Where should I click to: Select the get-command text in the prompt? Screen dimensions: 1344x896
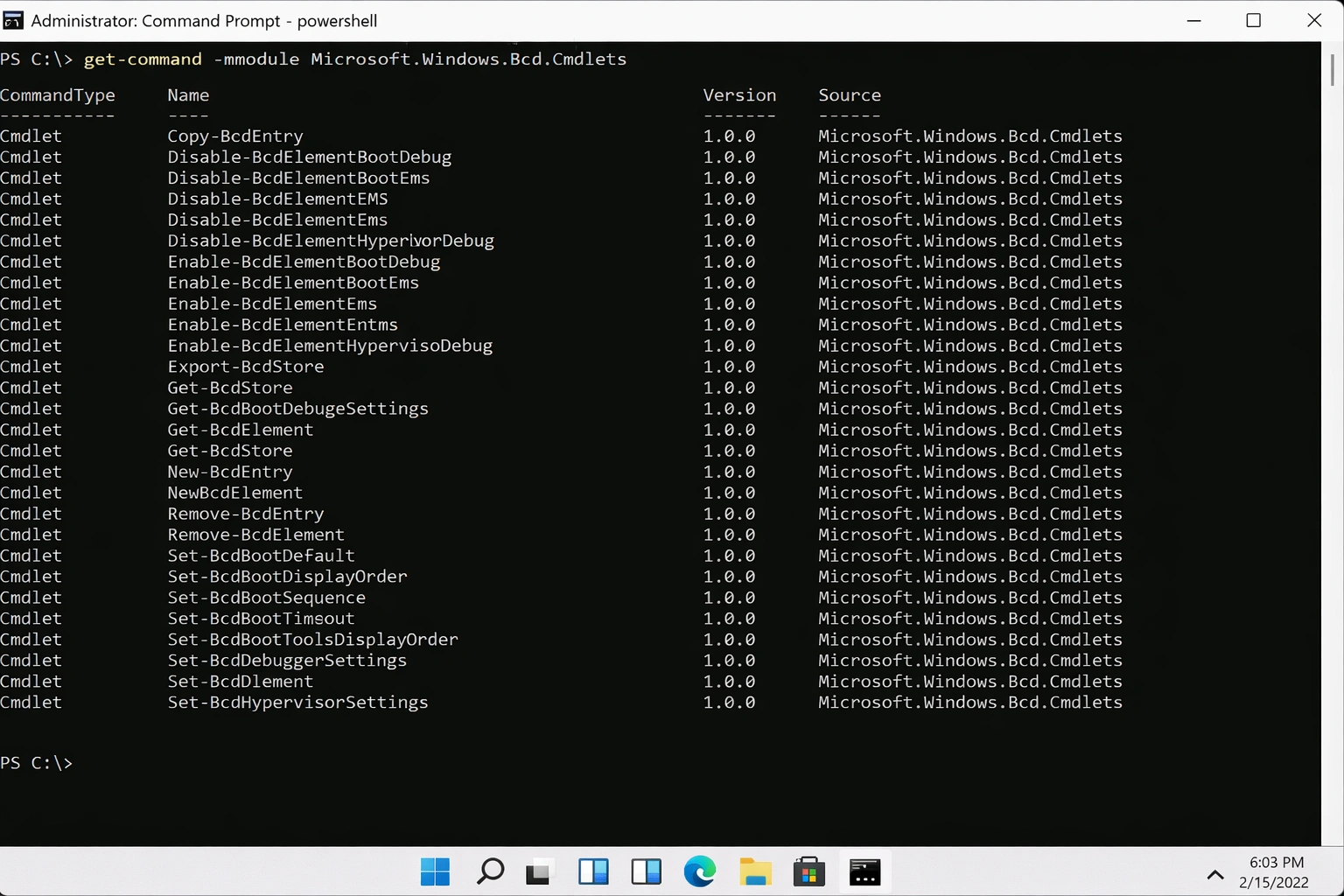click(143, 59)
